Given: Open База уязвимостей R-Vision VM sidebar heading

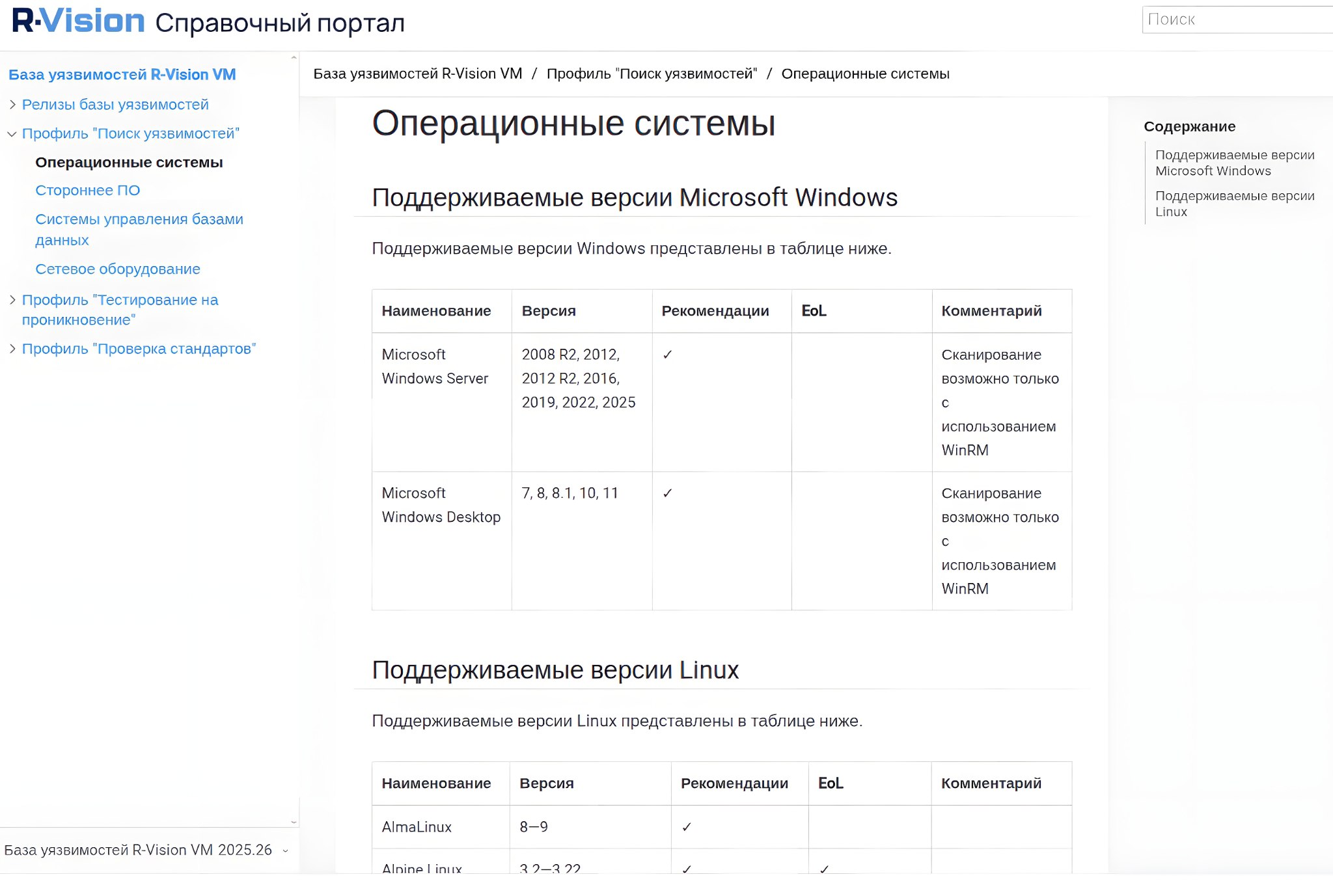Looking at the screenshot, I should (x=122, y=75).
